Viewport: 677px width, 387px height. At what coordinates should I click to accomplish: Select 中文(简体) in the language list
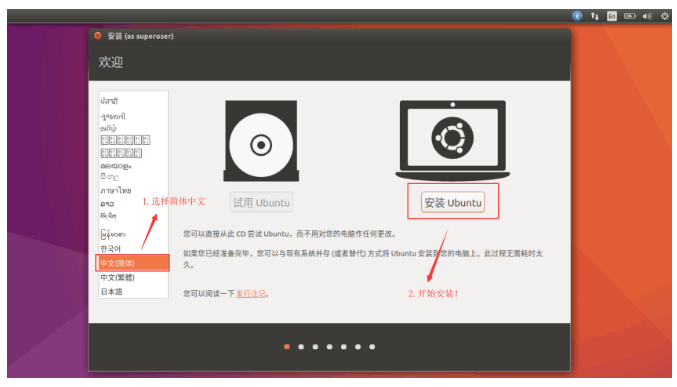(x=133, y=263)
